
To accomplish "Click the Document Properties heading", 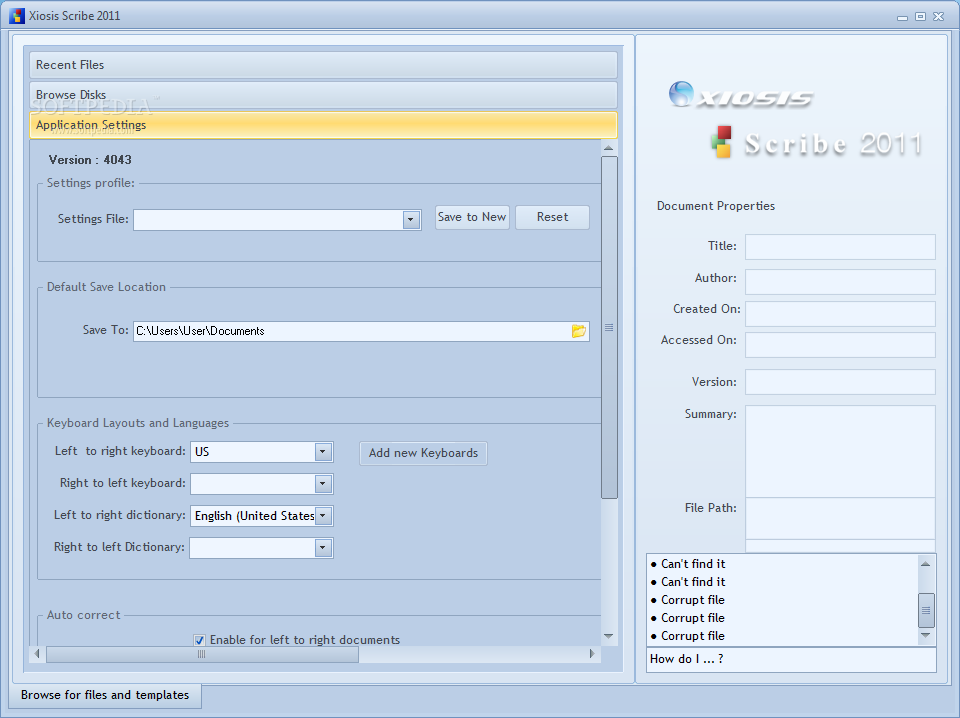I will (x=716, y=206).
